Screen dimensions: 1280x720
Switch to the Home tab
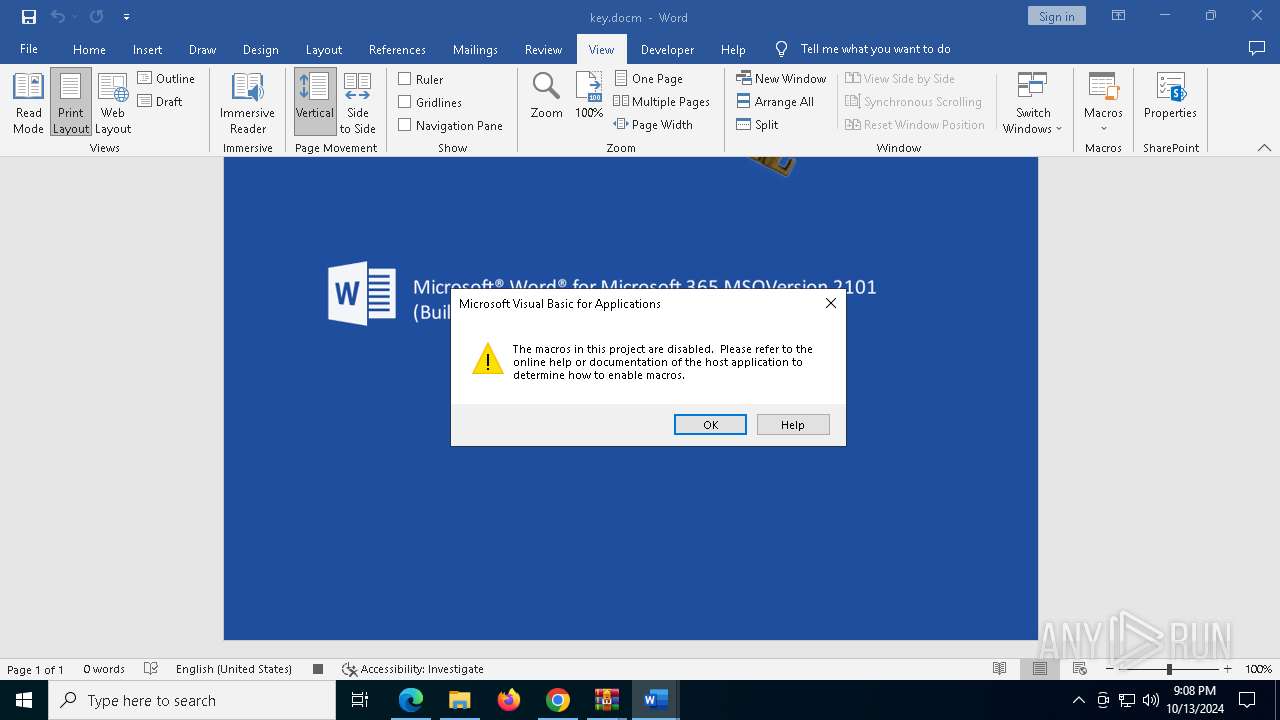pos(89,49)
